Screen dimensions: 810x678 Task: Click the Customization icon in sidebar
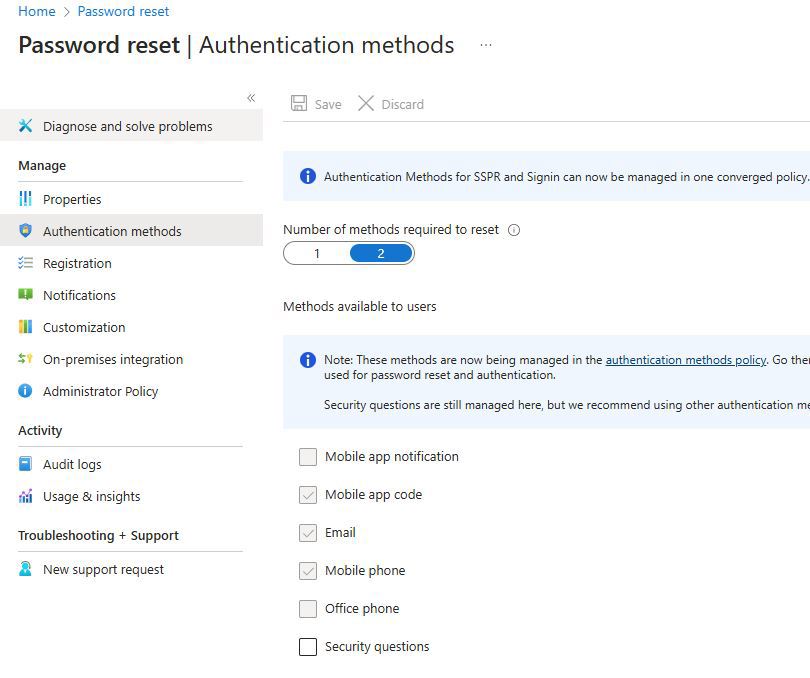[x=24, y=327]
